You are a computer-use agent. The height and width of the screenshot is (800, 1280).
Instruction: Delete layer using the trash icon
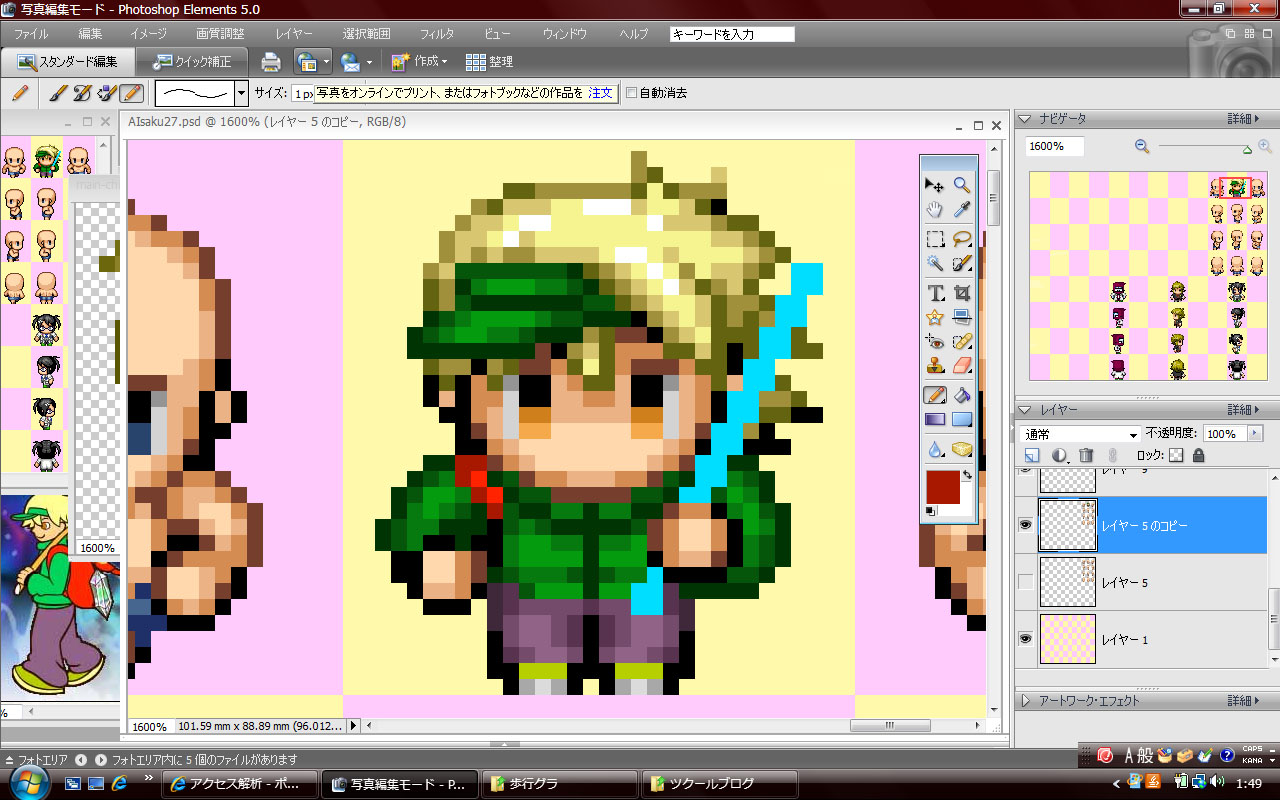coord(1086,456)
